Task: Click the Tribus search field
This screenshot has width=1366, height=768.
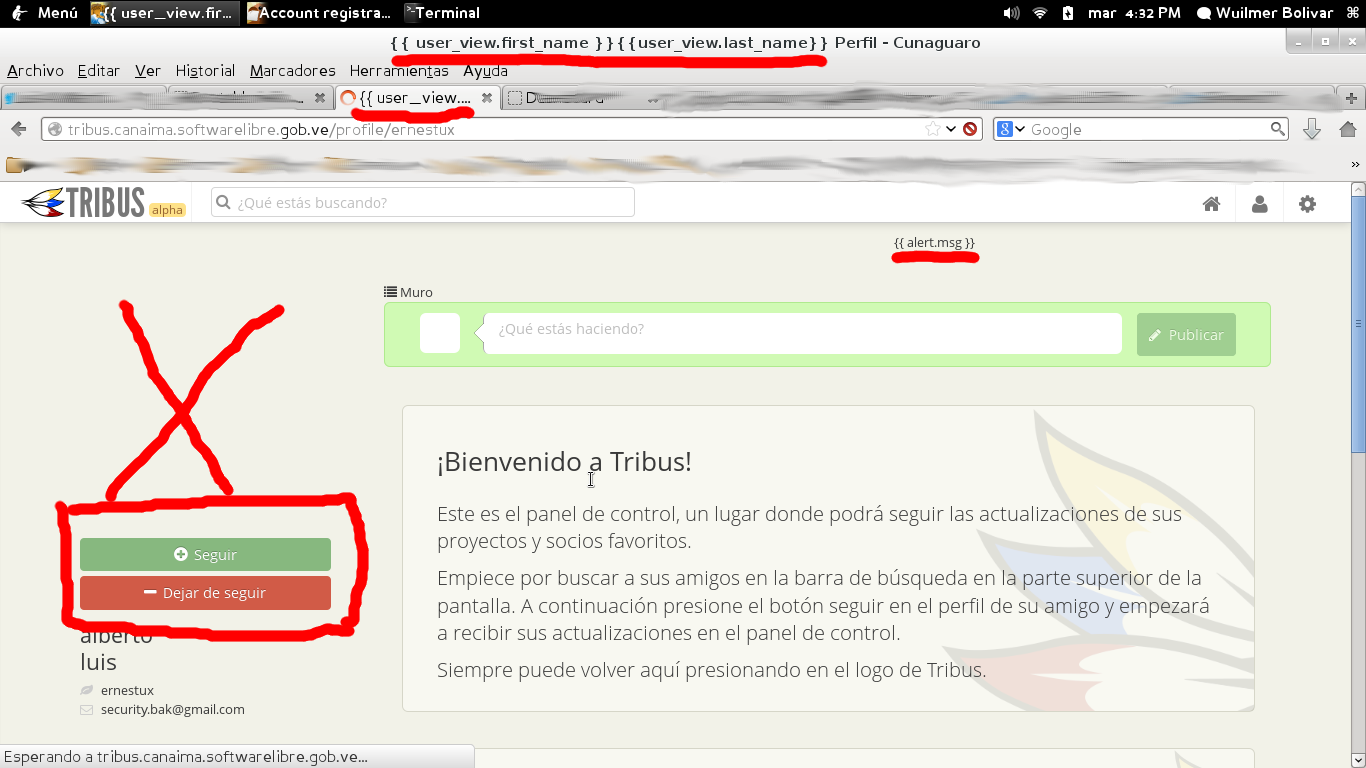Action: (423, 202)
